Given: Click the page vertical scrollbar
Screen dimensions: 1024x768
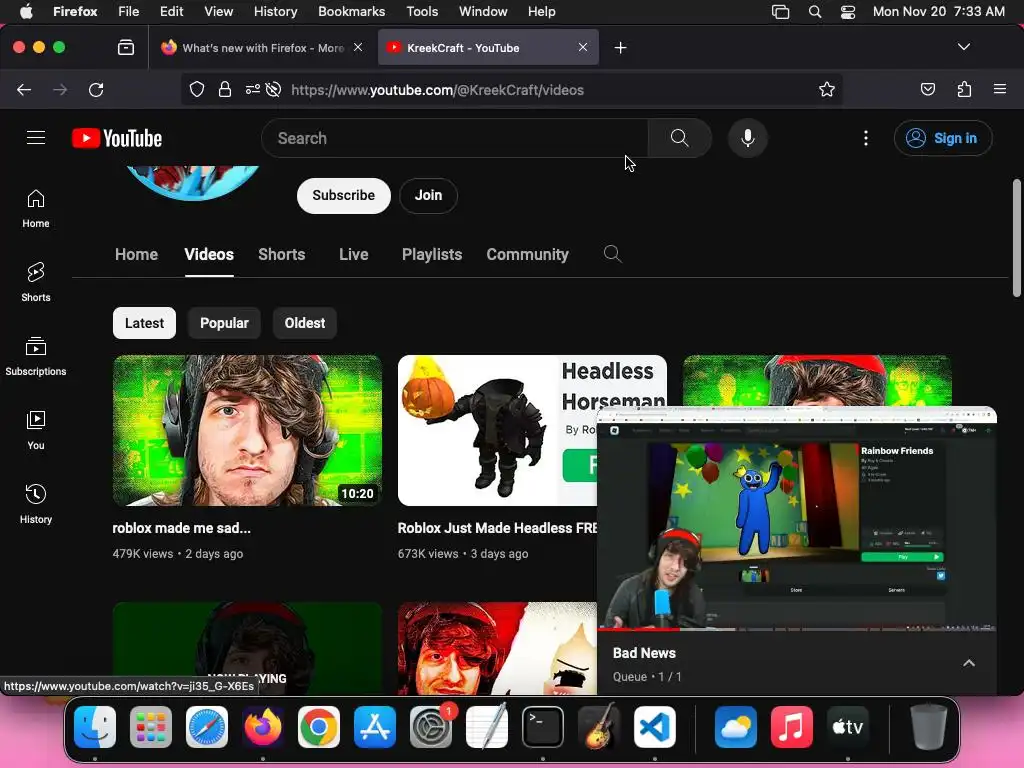Looking at the screenshot, I should (1016, 238).
